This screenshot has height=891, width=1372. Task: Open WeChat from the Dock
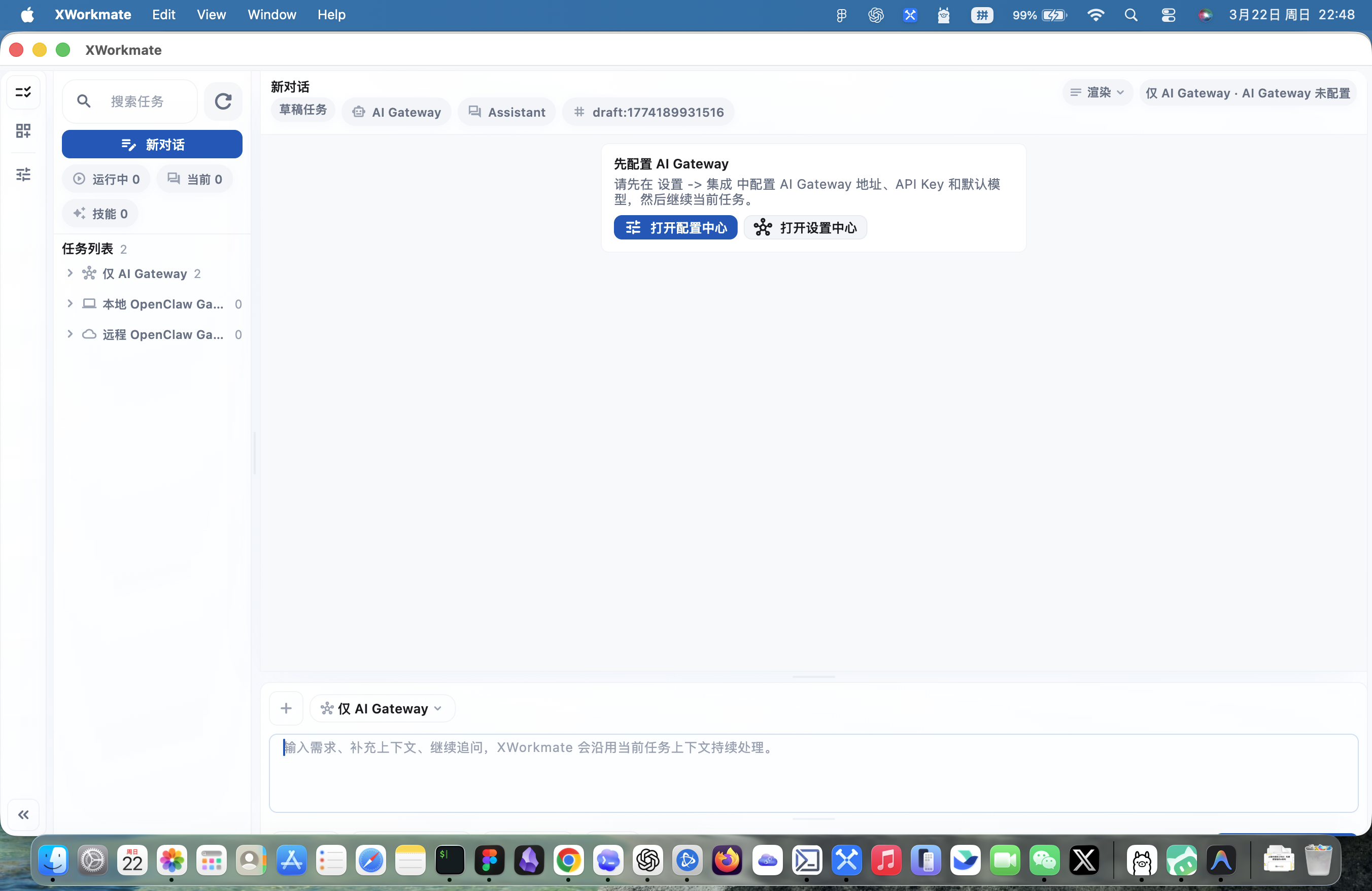[1044, 861]
